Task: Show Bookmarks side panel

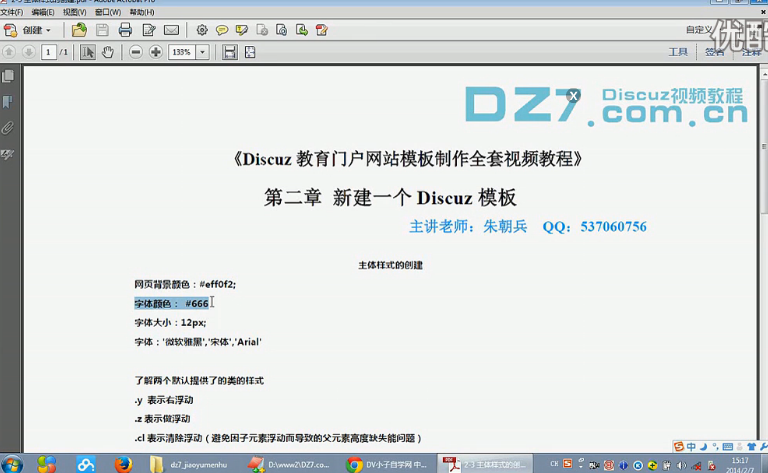Action: point(8,102)
